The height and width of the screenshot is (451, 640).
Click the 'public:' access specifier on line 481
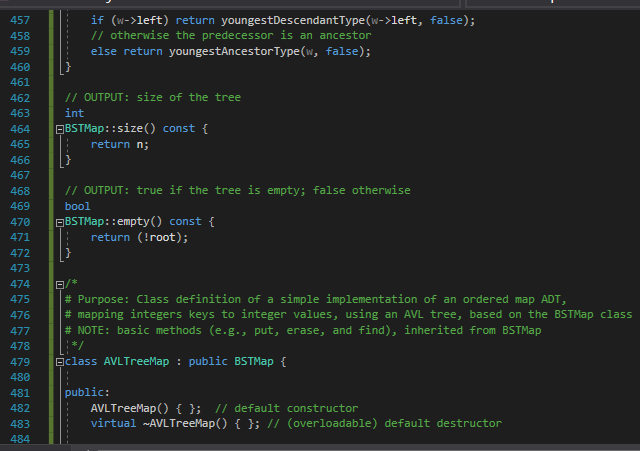coord(87,393)
